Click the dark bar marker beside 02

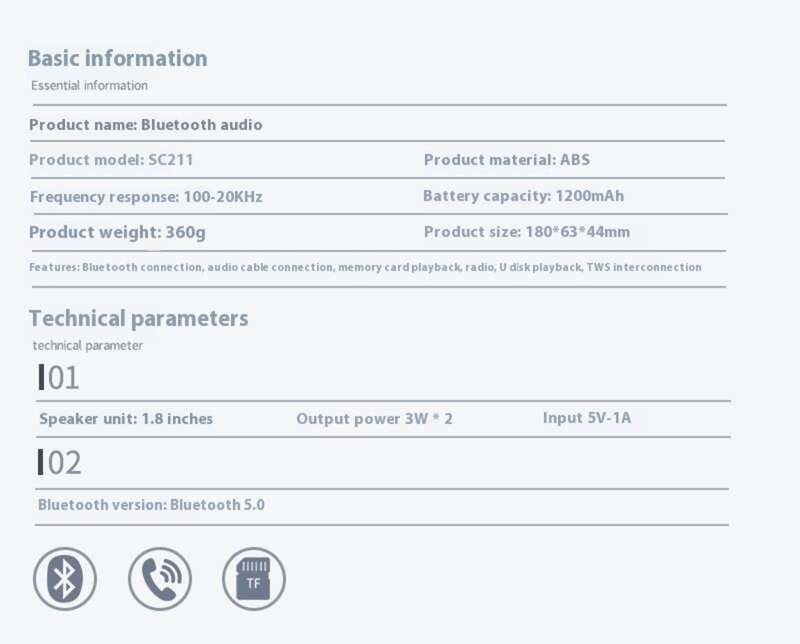click(40, 462)
